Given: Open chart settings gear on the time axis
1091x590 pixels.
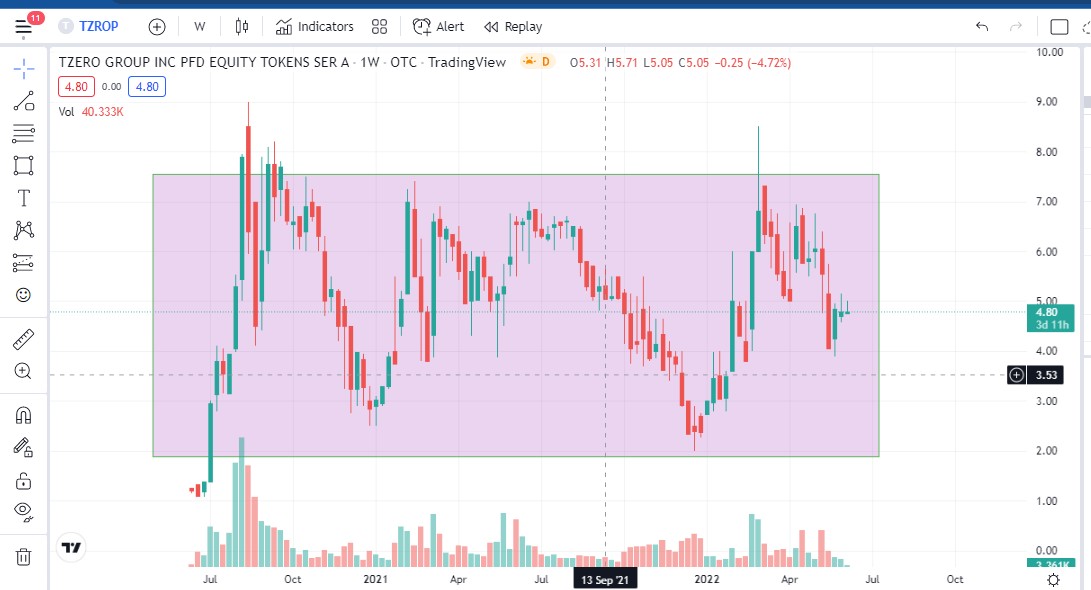Looking at the screenshot, I should click(x=1053, y=580).
